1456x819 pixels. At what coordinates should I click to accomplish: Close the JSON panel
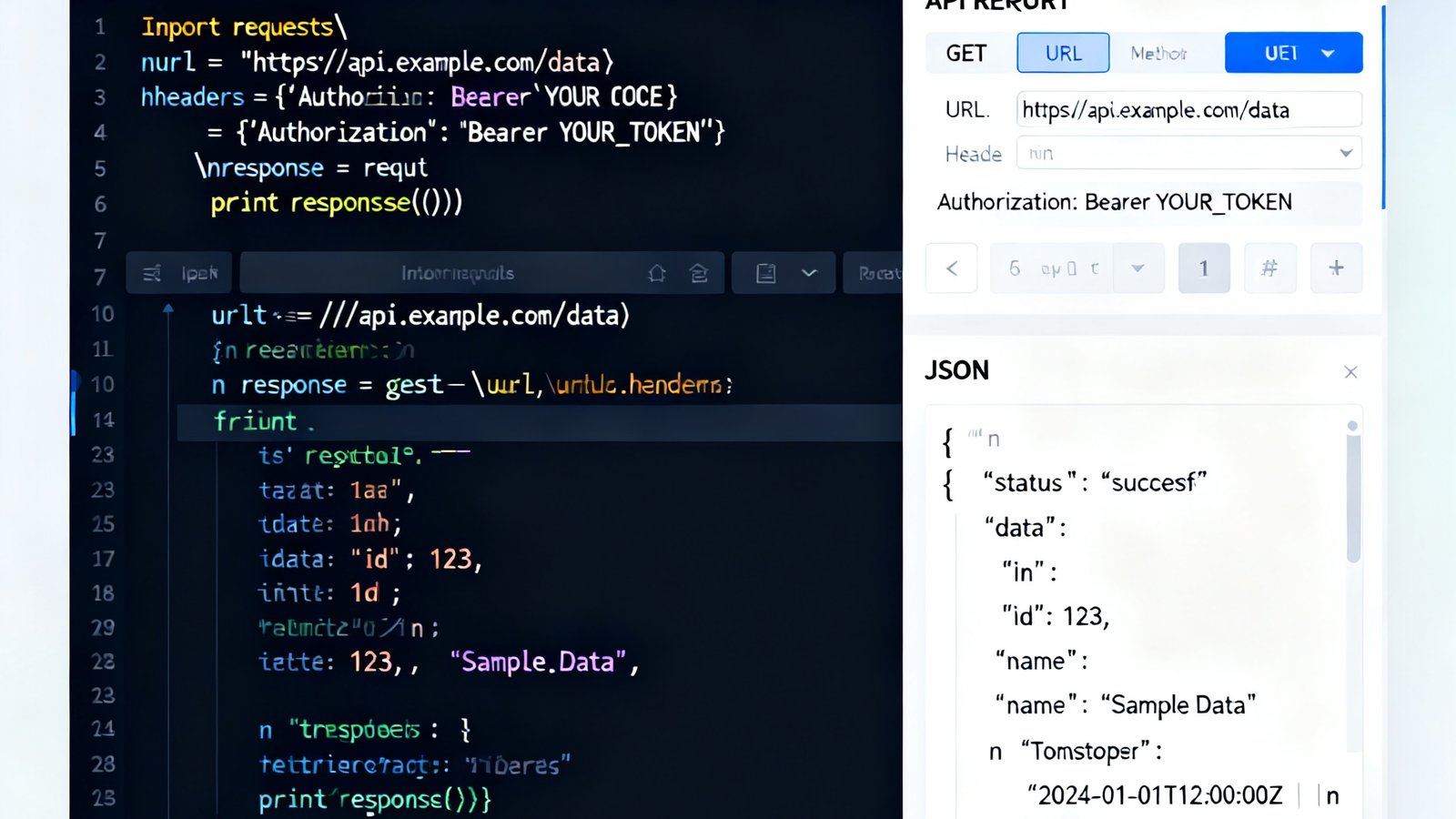click(x=1350, y=371)
